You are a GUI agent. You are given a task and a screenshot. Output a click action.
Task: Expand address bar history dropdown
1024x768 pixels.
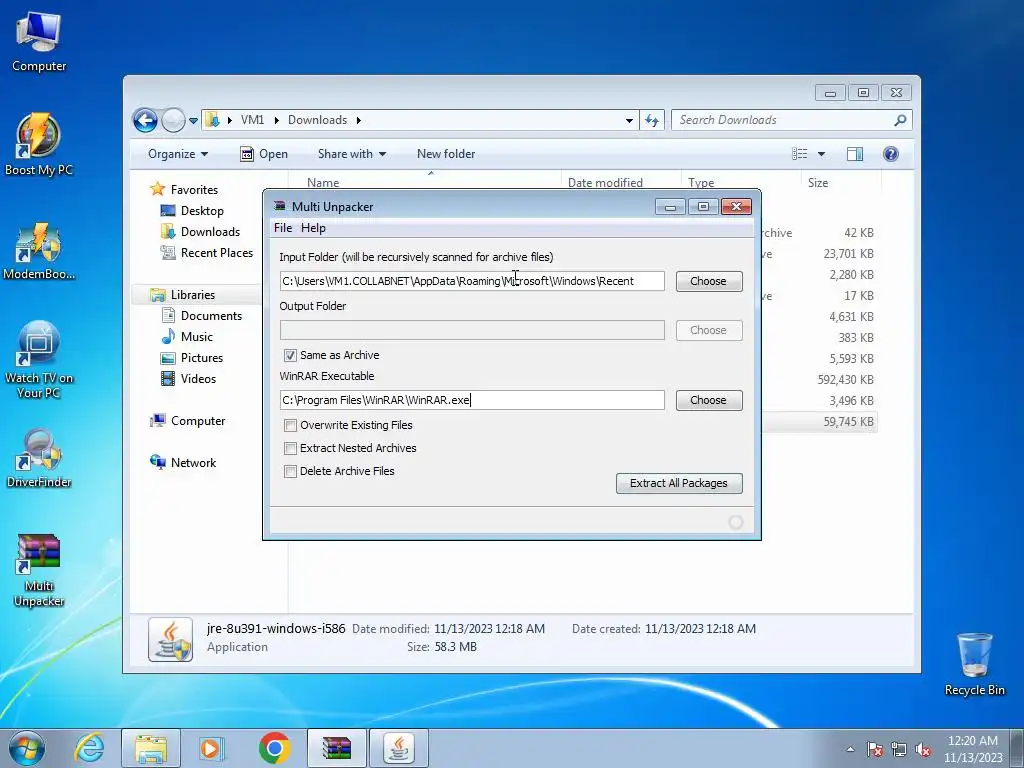(x=629, y=120)
